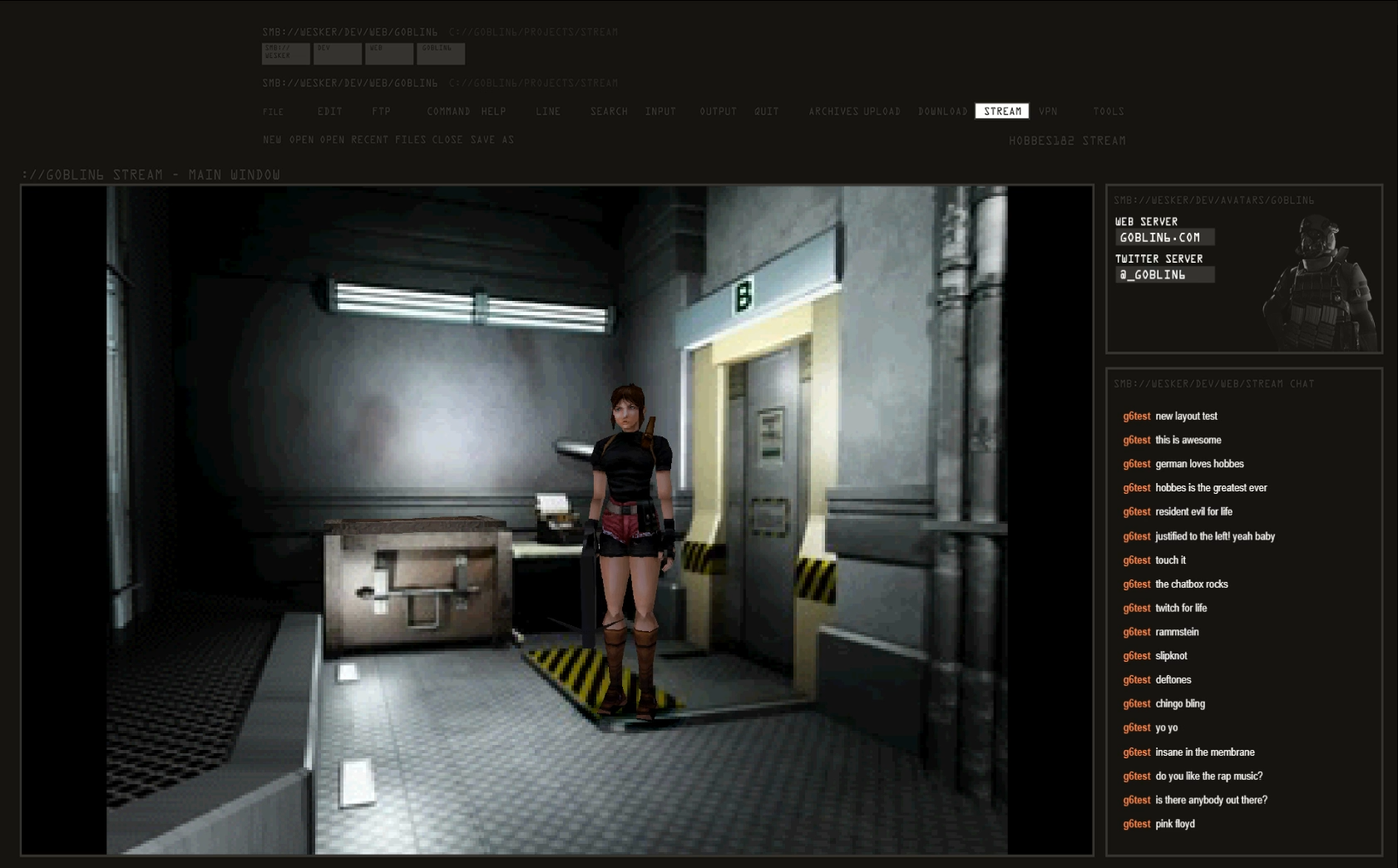Open the SEARCH menu
The width and height of the screenshot is (1398, 868).
(609, 111)
